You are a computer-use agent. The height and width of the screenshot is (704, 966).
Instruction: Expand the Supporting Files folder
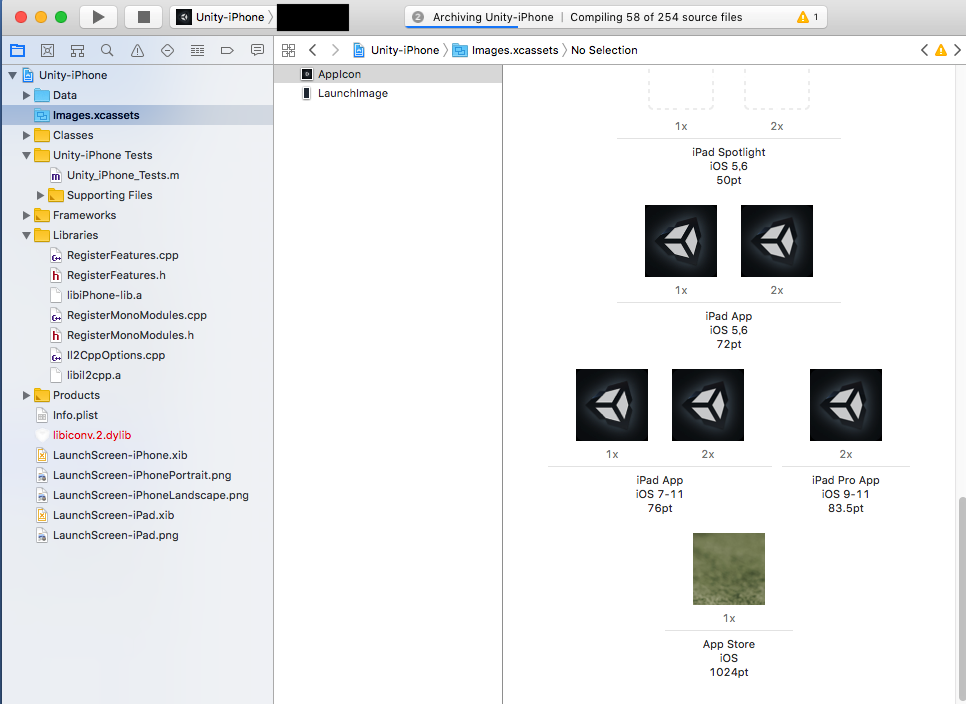[x=41, y=195]
